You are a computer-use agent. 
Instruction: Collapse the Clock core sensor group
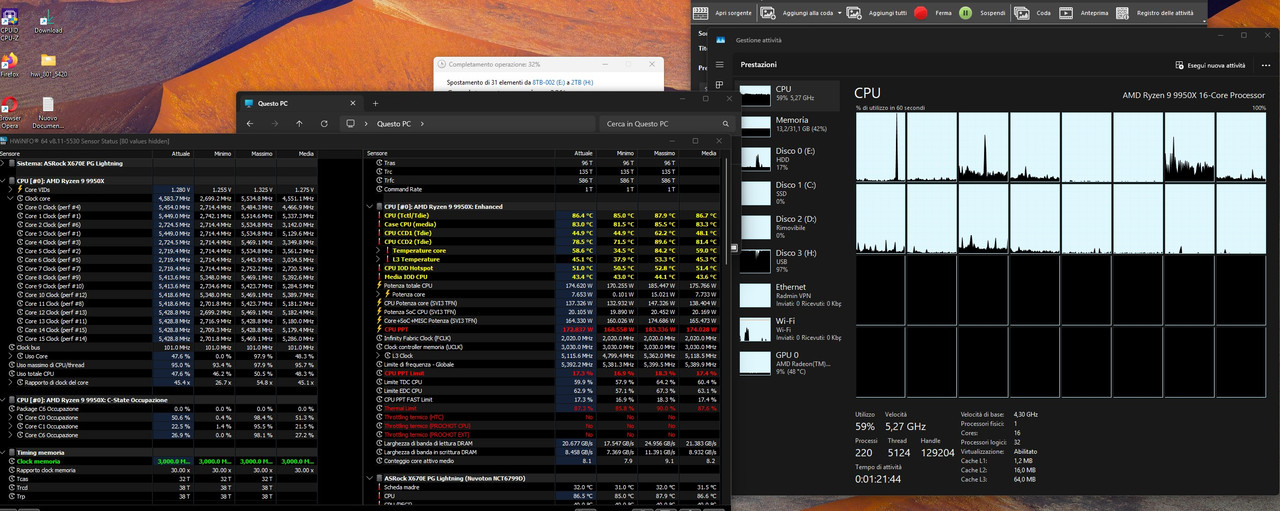tap(11, 198)
